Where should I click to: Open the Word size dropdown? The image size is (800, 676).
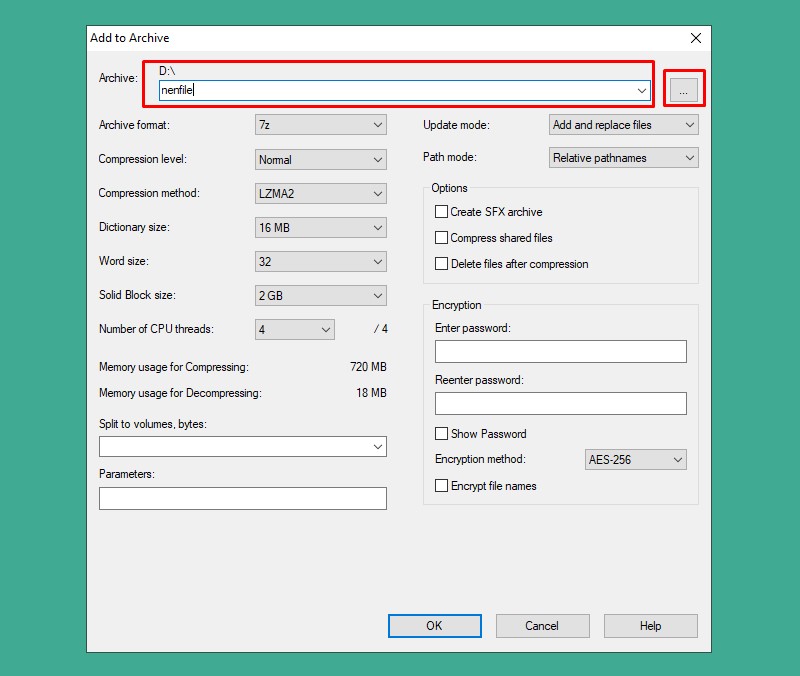[321, 261]
